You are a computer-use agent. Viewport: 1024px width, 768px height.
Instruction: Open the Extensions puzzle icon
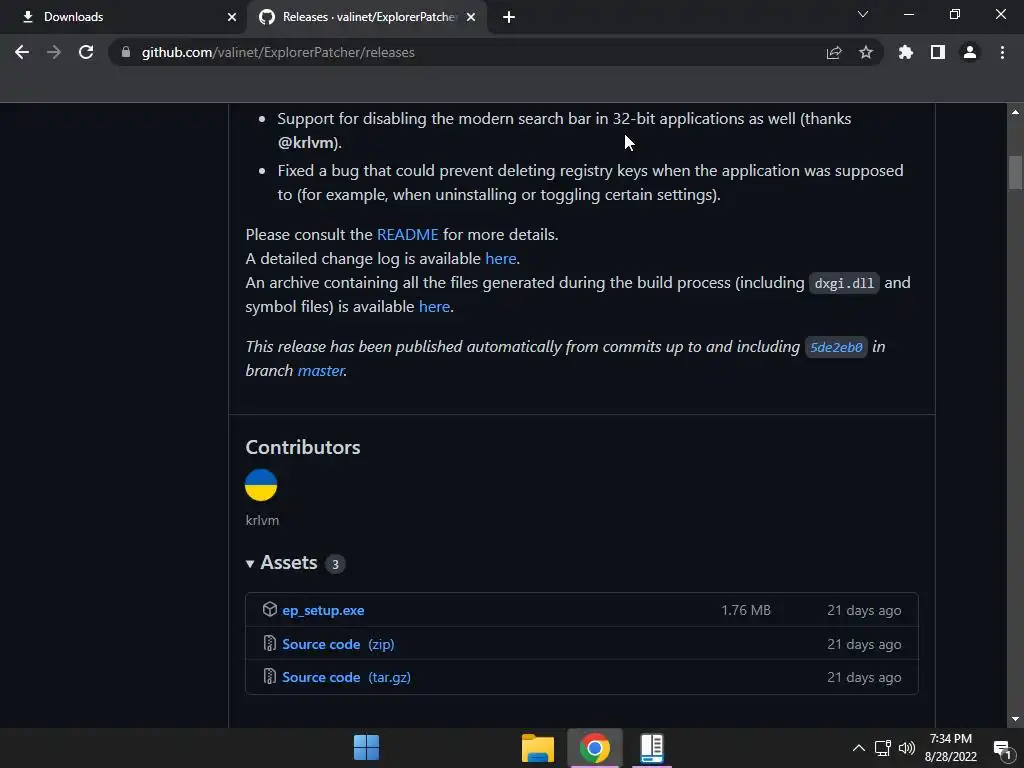pos(906,52)
